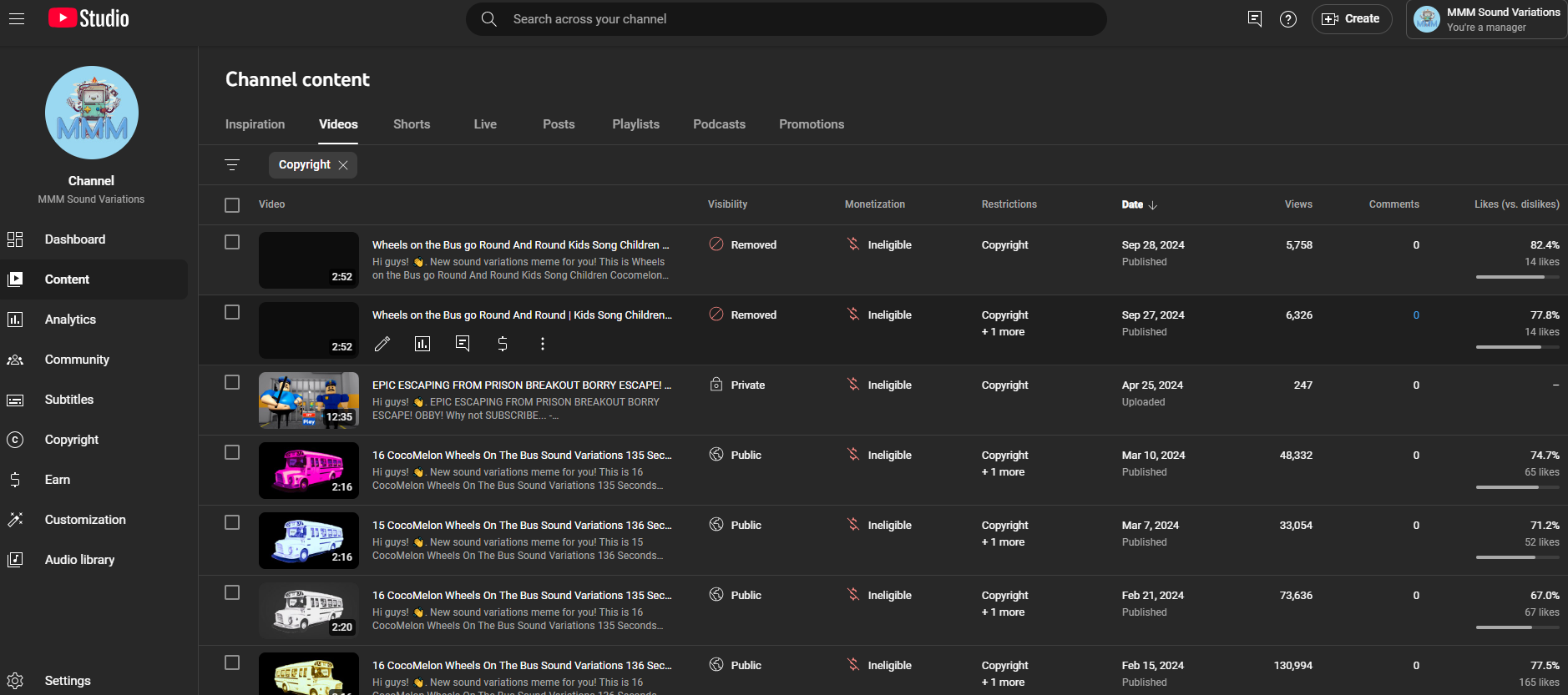
Task: Expand '+1 more' restrictions for Feb 21 video
Action: click(x=1003, y=612)
